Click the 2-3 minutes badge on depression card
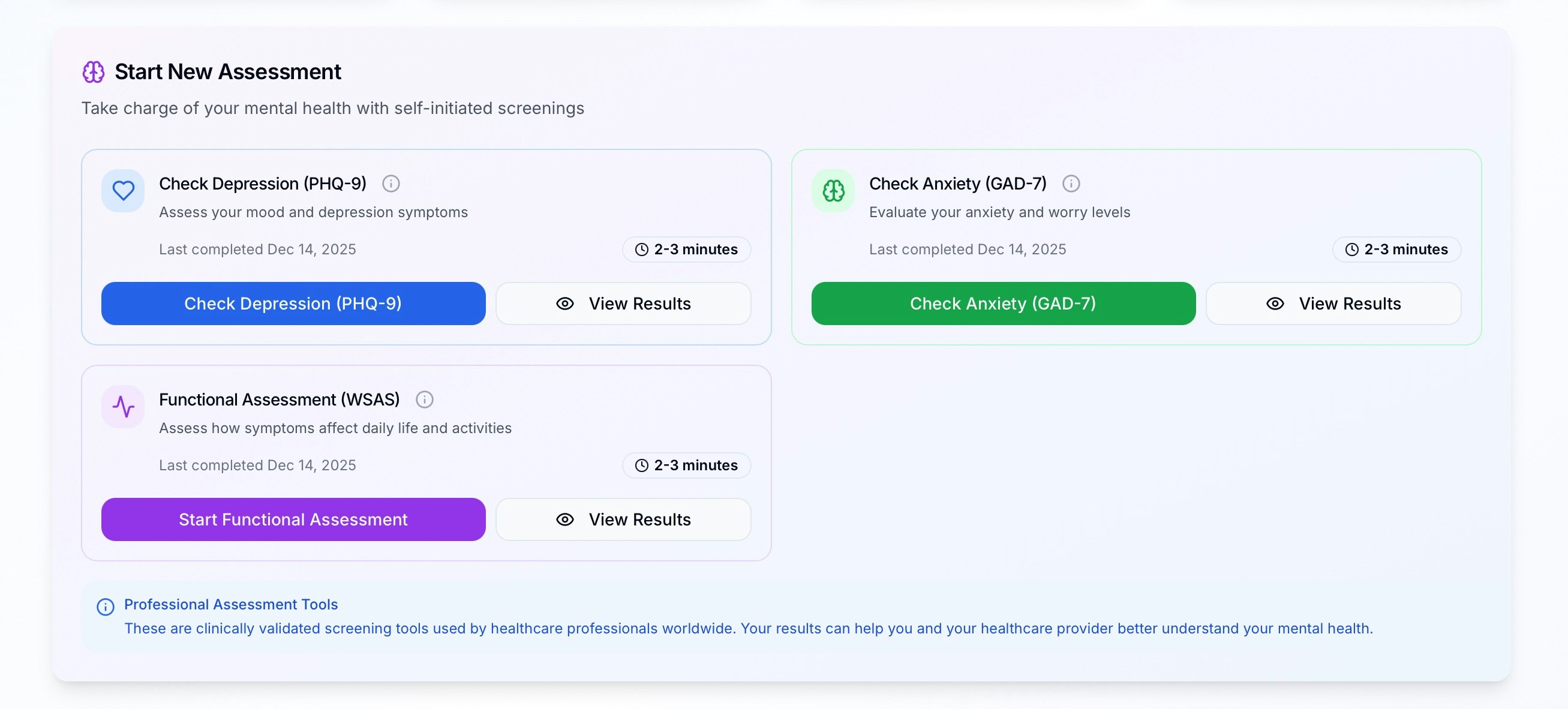The width and height of the screenshot is (1568, 709). click(x=686, y=250)
